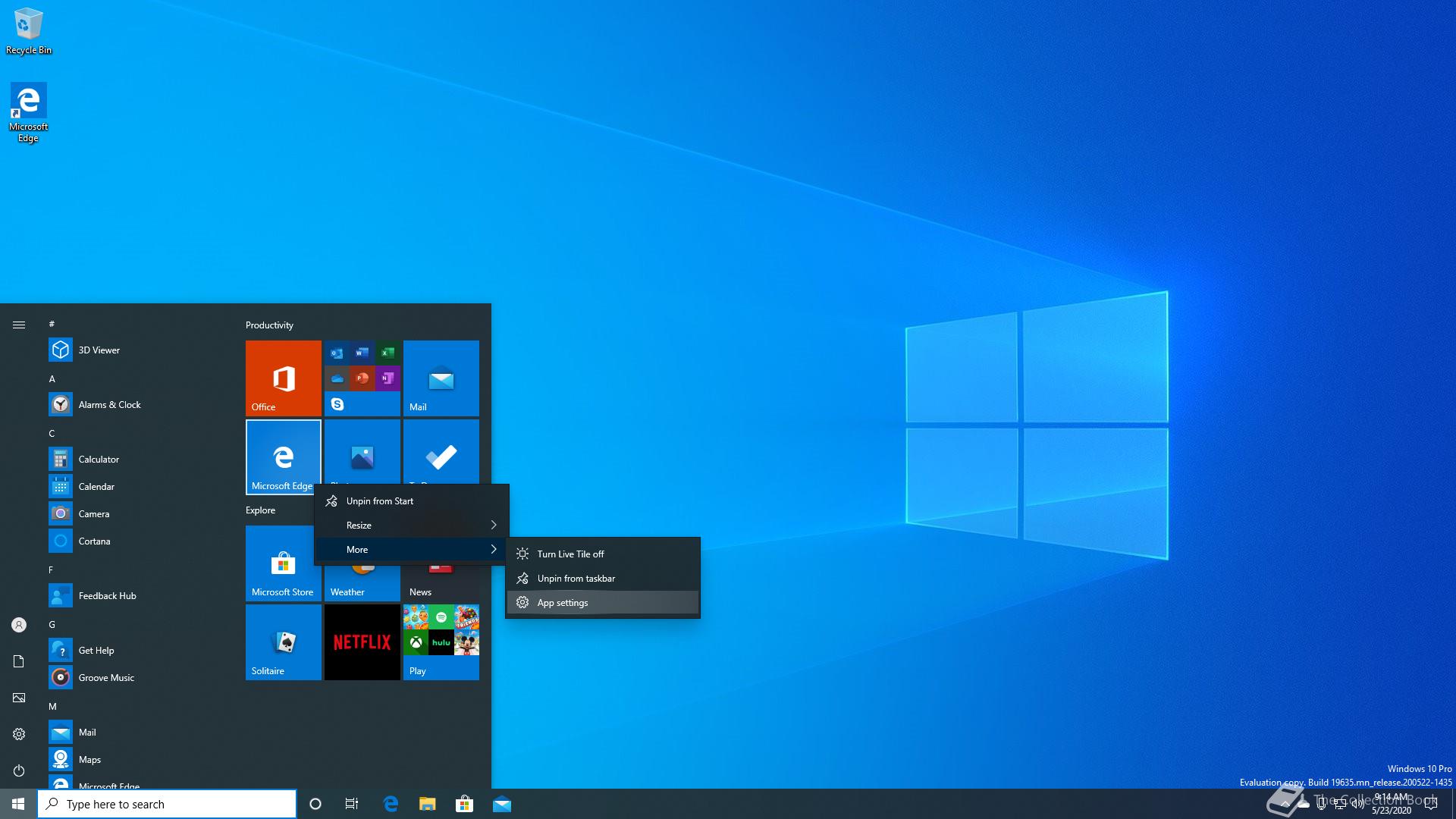Screen dimensions: 1456x819
Task: Open Microsoft Store from taskbar
Action: (x=464, y=804)
